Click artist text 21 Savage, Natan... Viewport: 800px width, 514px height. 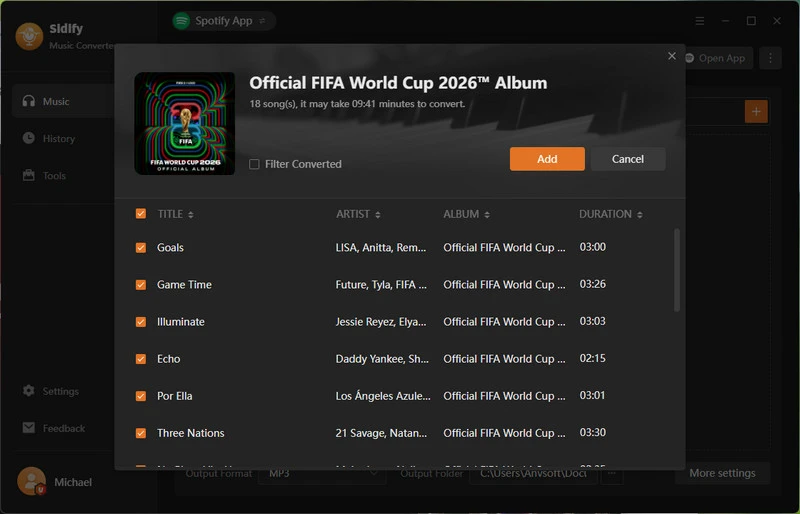click(381, 433)
